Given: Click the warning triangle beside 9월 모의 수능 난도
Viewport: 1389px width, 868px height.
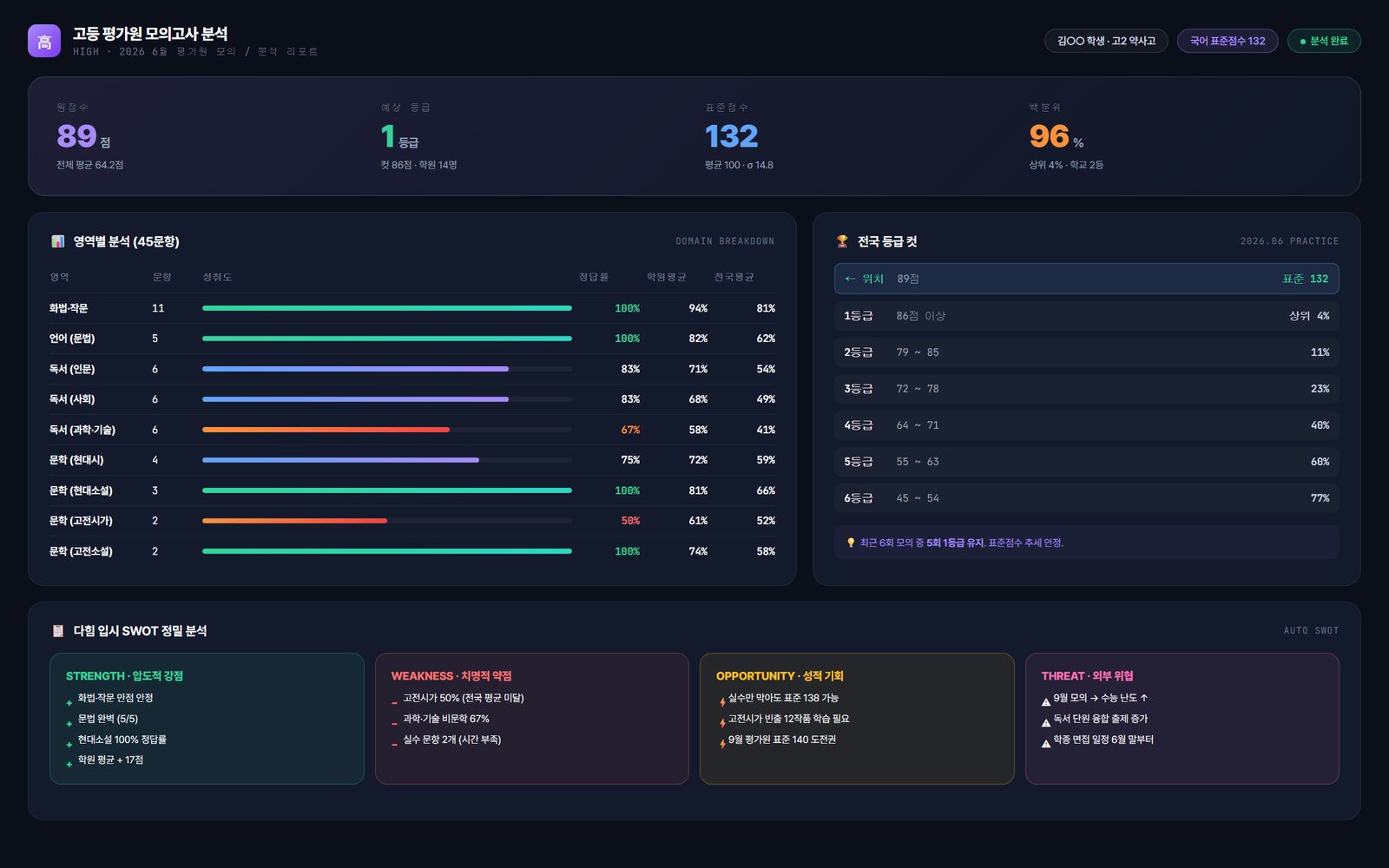Looking at the screenshot, I should point(1046,701).
